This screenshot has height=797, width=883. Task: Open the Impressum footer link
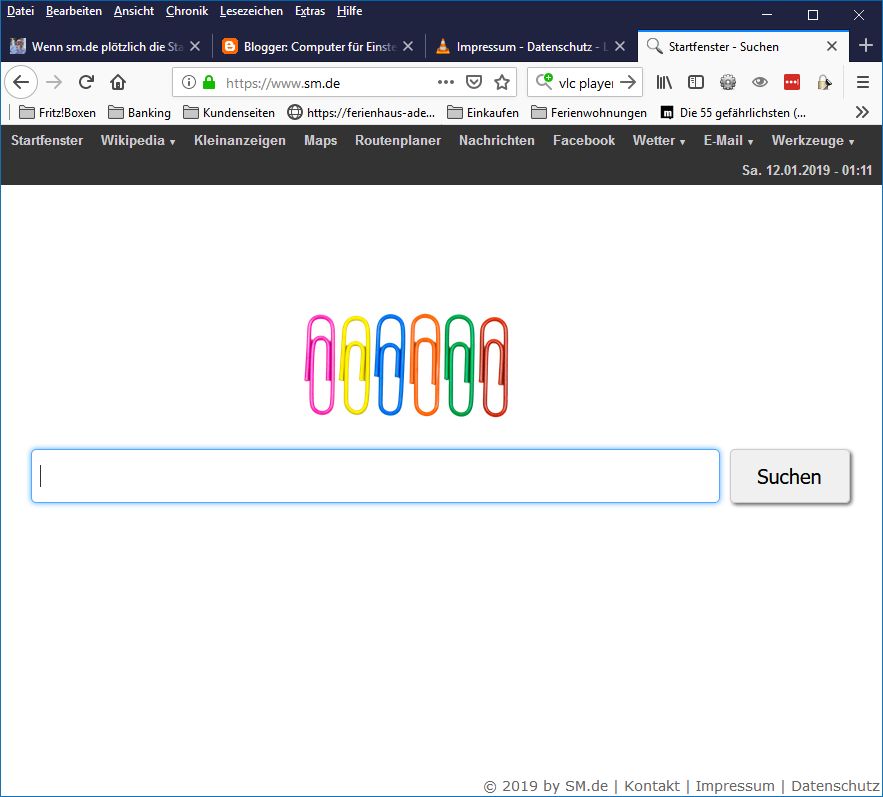[735, 786]
